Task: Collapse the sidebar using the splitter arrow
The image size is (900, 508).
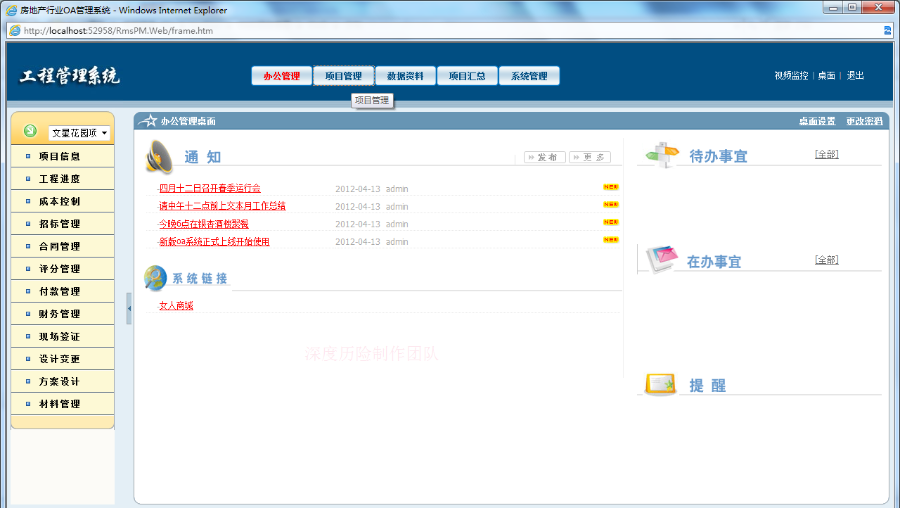Action: tap(129, 309)
